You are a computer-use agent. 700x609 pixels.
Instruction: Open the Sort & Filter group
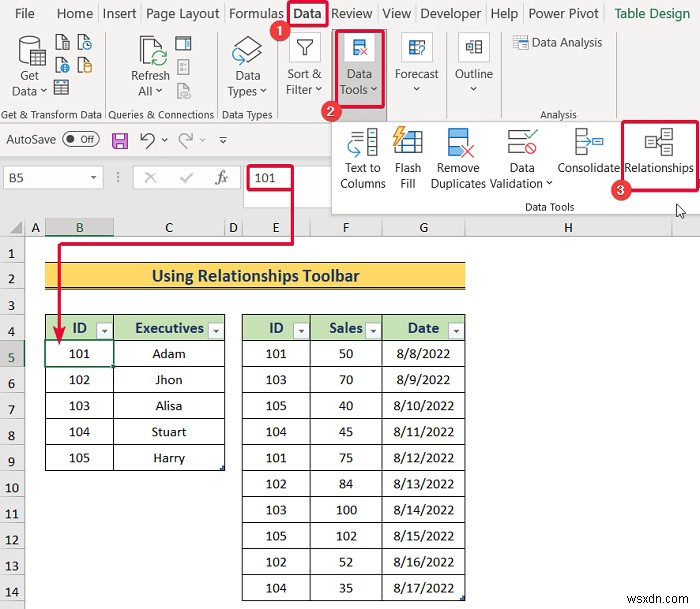pyautogui.click(x=304, y=65)
